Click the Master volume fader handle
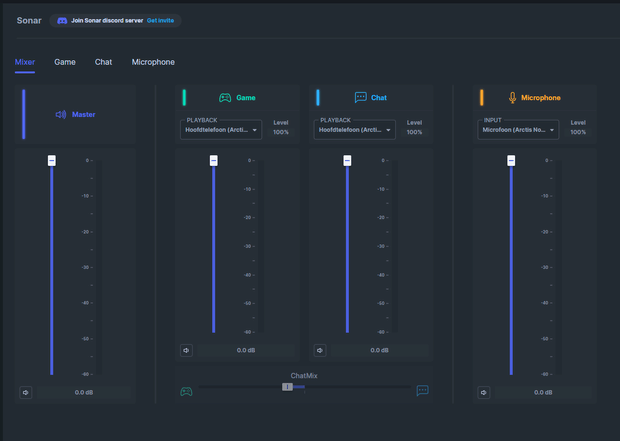This screenshot has width=620, height=441. click(x=52, y=161)
